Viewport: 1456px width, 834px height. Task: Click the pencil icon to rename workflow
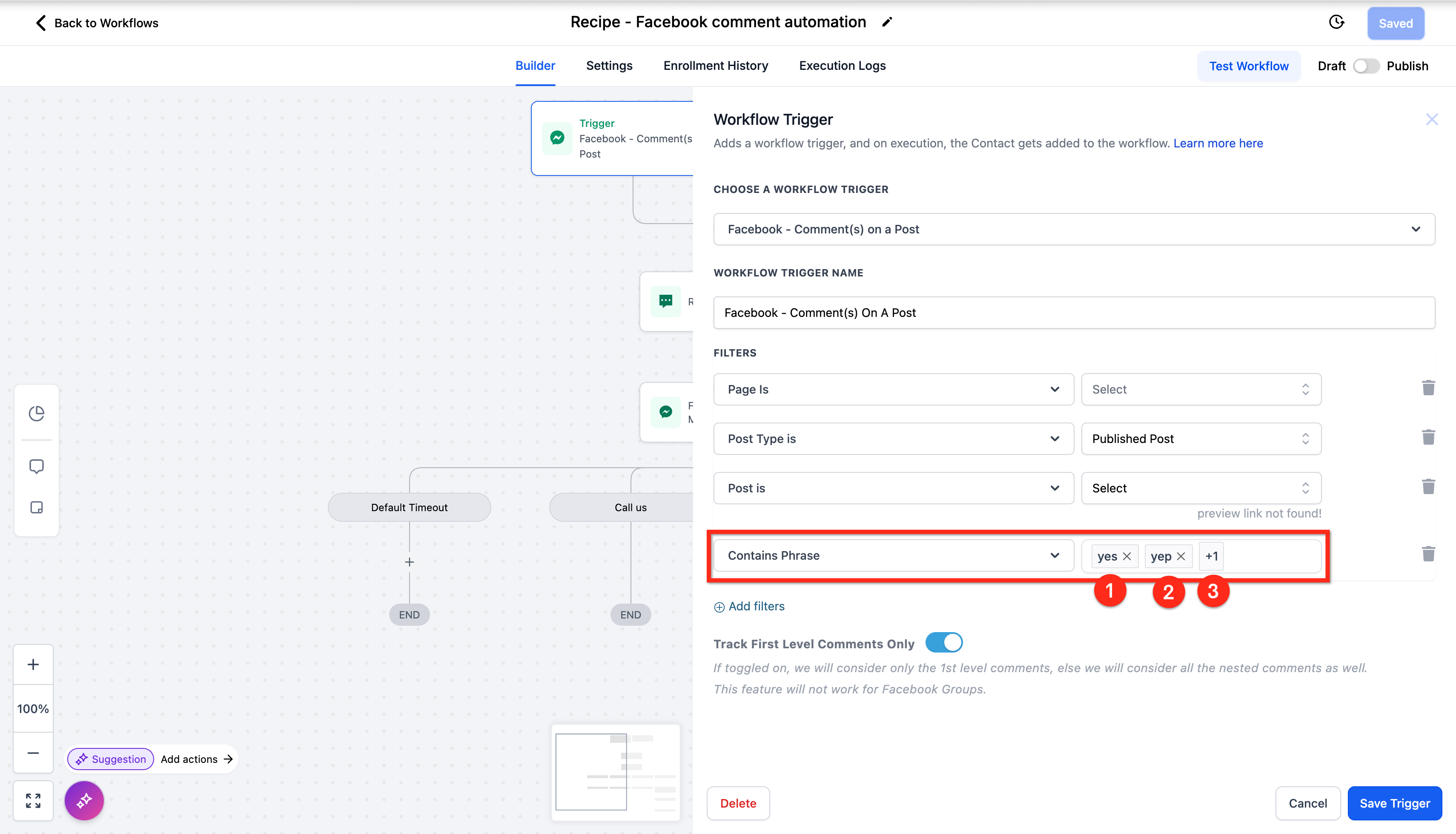886,22
